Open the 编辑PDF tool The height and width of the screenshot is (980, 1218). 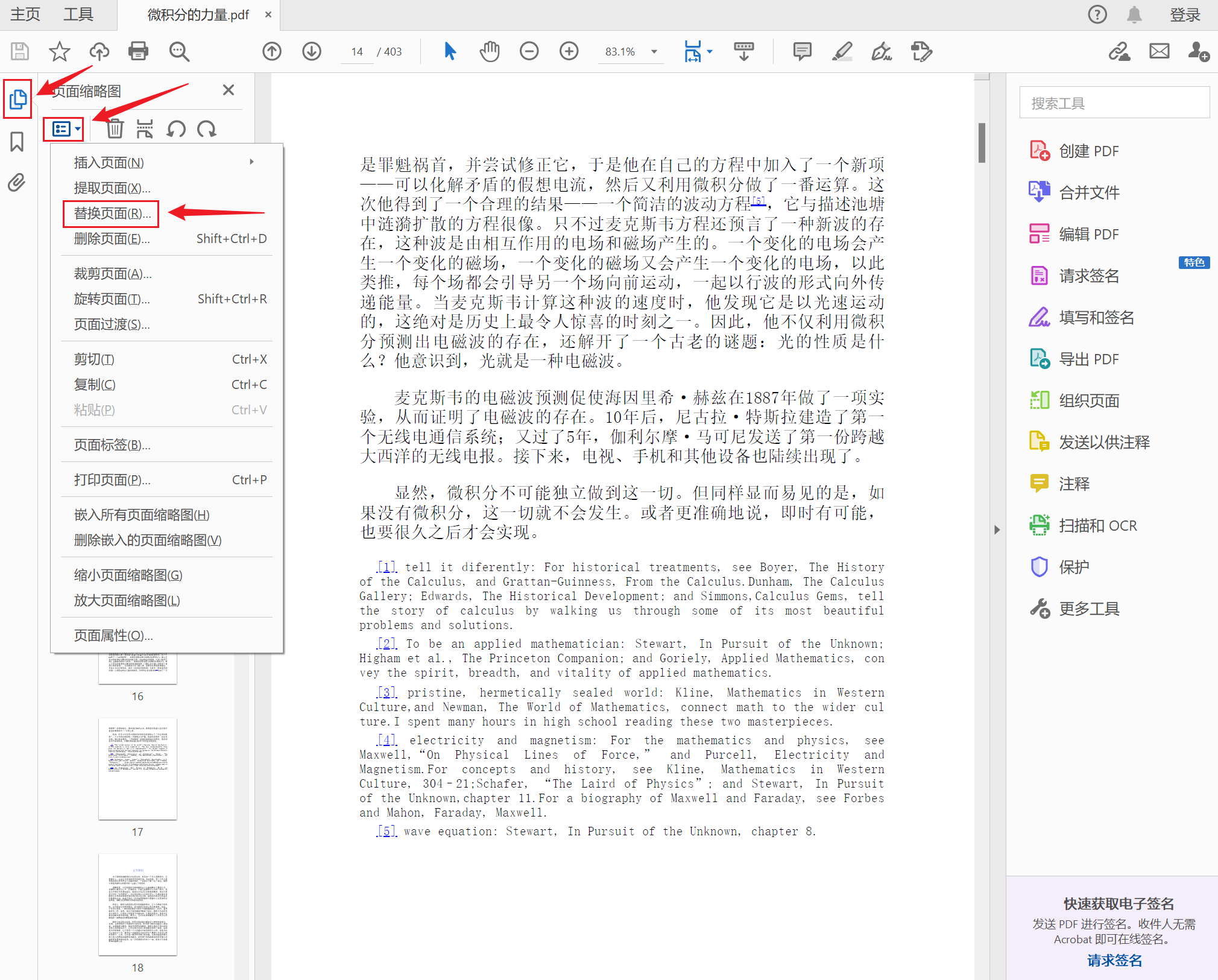point(1088,233)
